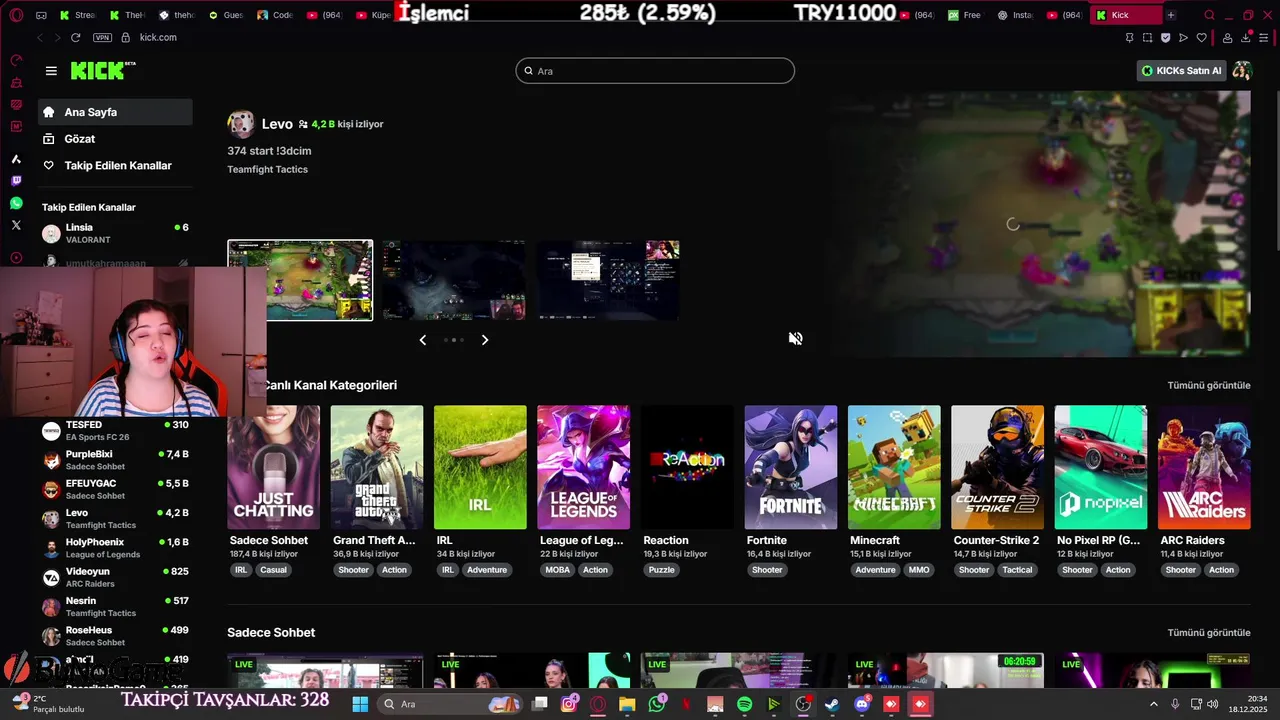Open the pinboards pin icon in the toolbar
The width and height of the screenshot is (1280, 720).
click(1129, 37)
